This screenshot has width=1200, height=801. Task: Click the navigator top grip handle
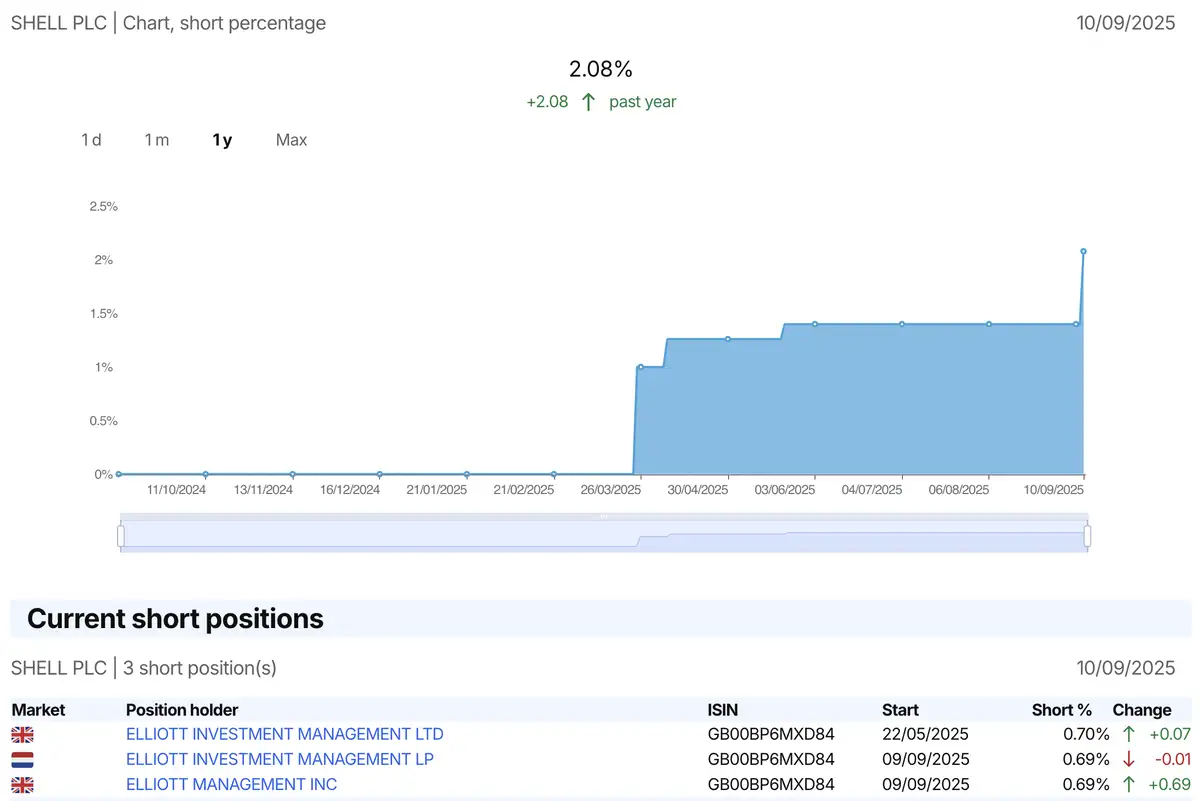coord(603,516)
